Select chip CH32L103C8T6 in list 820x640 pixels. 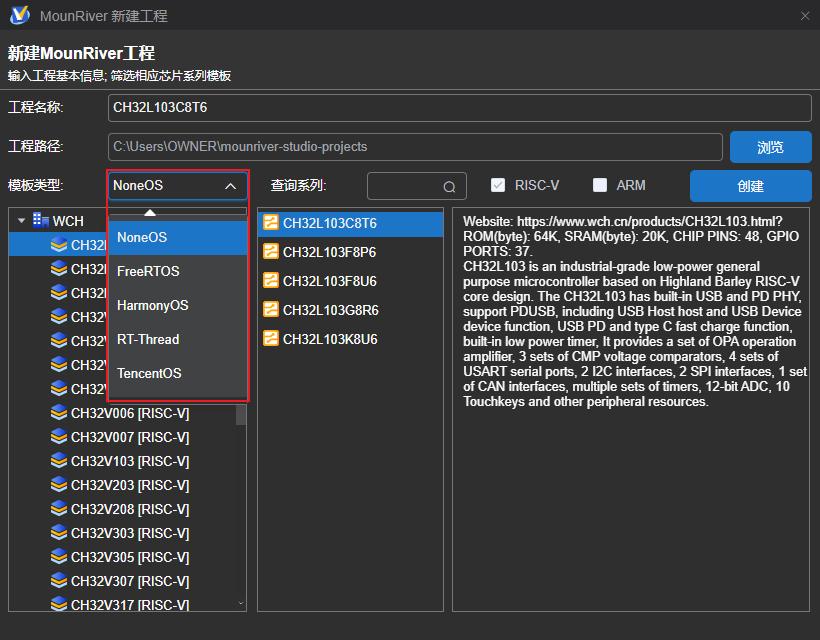tap(350, 223)
